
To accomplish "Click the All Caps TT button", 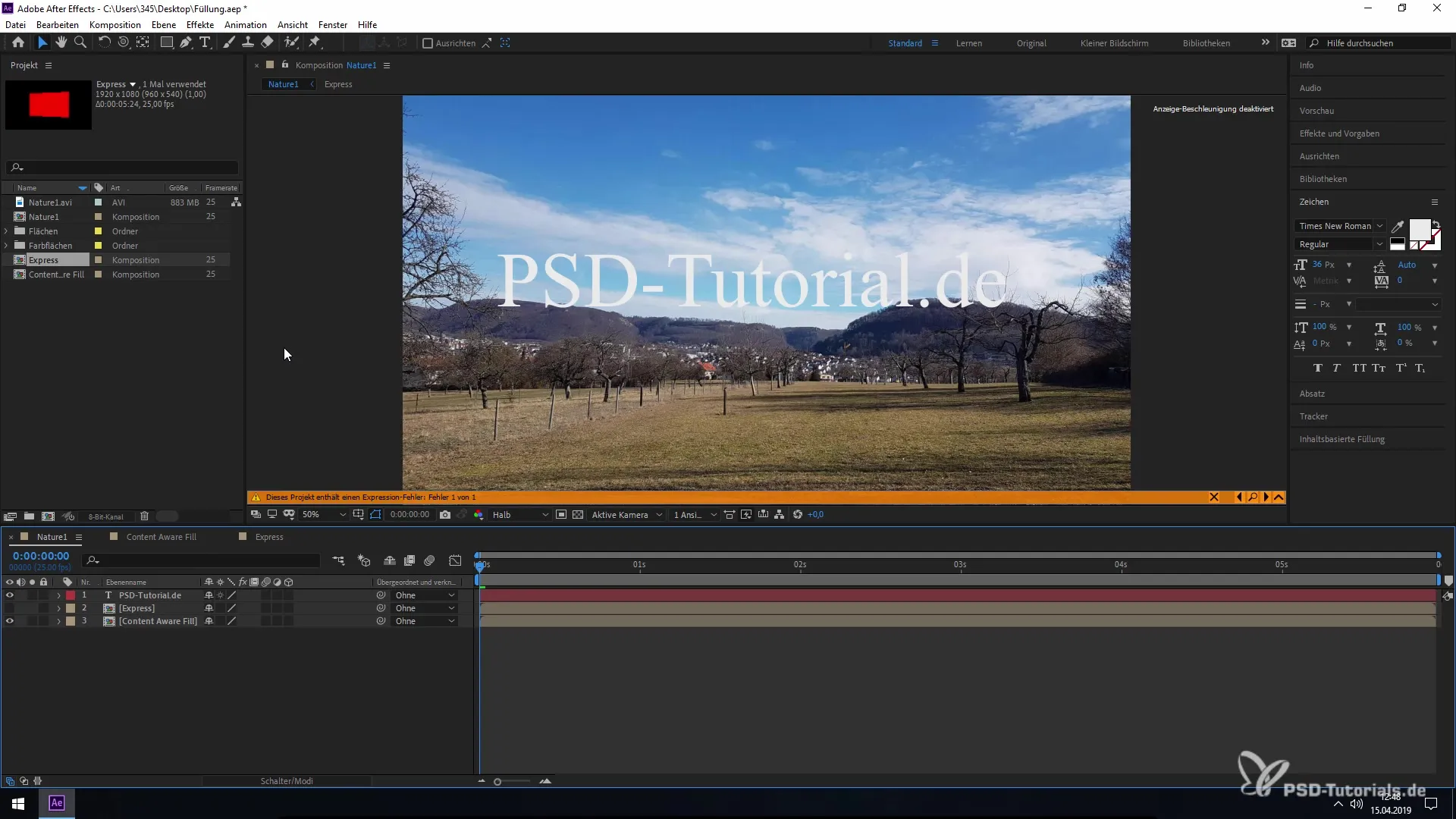I will coord(1359,368).
